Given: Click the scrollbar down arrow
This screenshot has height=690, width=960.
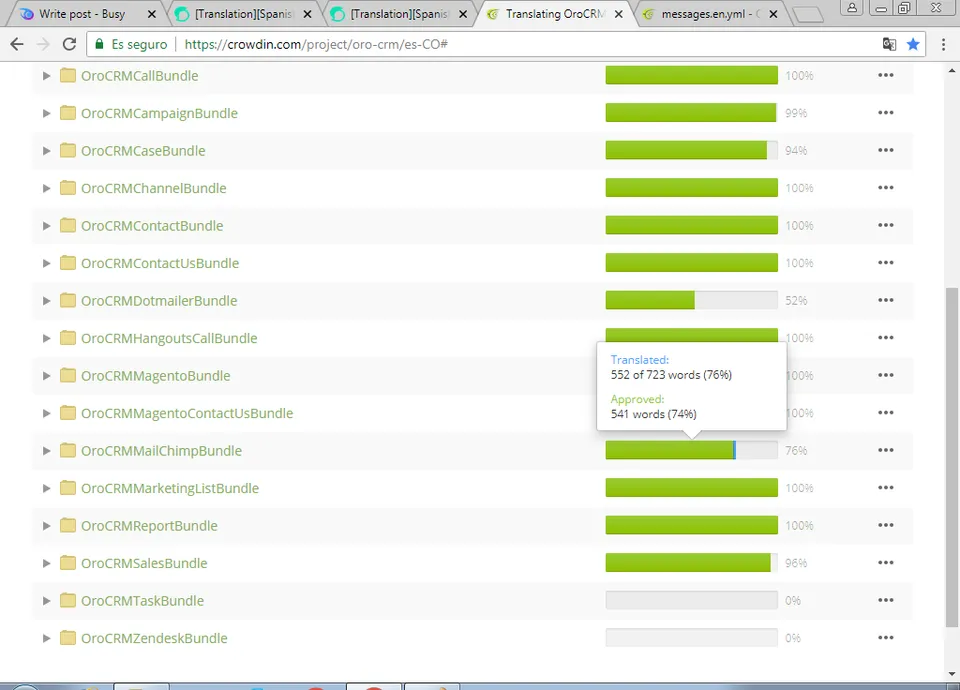Looking at the screenshot, I should [x=951, y=673].
